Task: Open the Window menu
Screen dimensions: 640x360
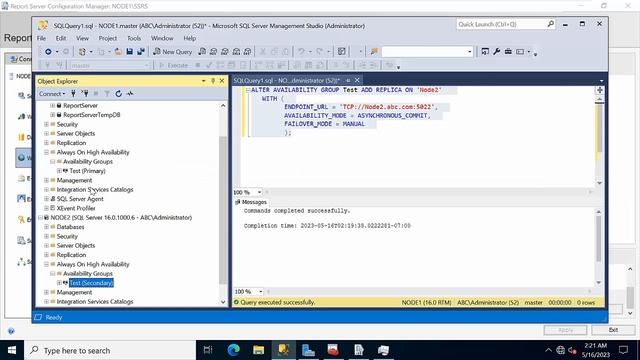Action: (x=162, y=38)
